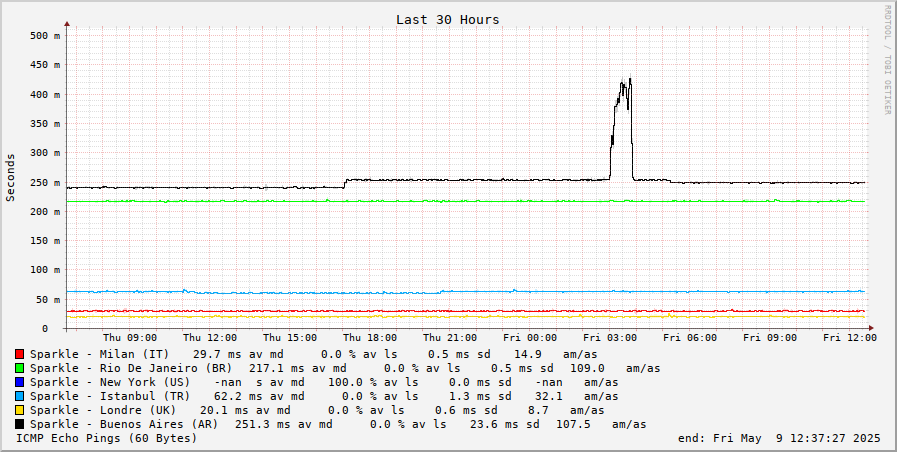The width and height of the screenshot is (897, 452).
Task: Click the '109.0' Rio am/as value
Action: [588, 368]
